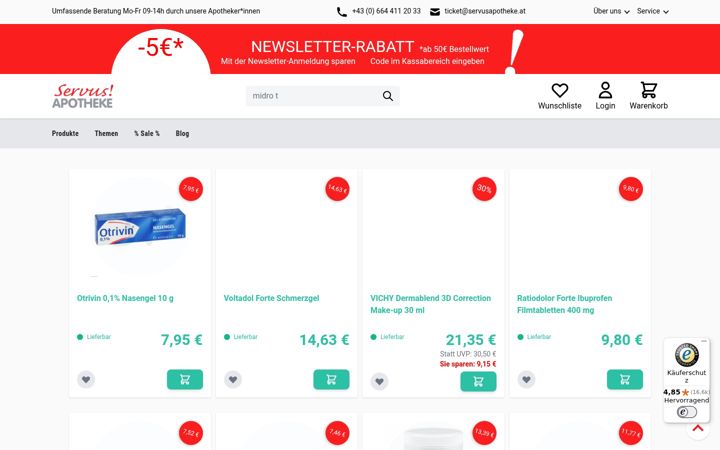Open the Produkte menu
The height and width of the screenshot is (450, 720).
pos(65,134)
